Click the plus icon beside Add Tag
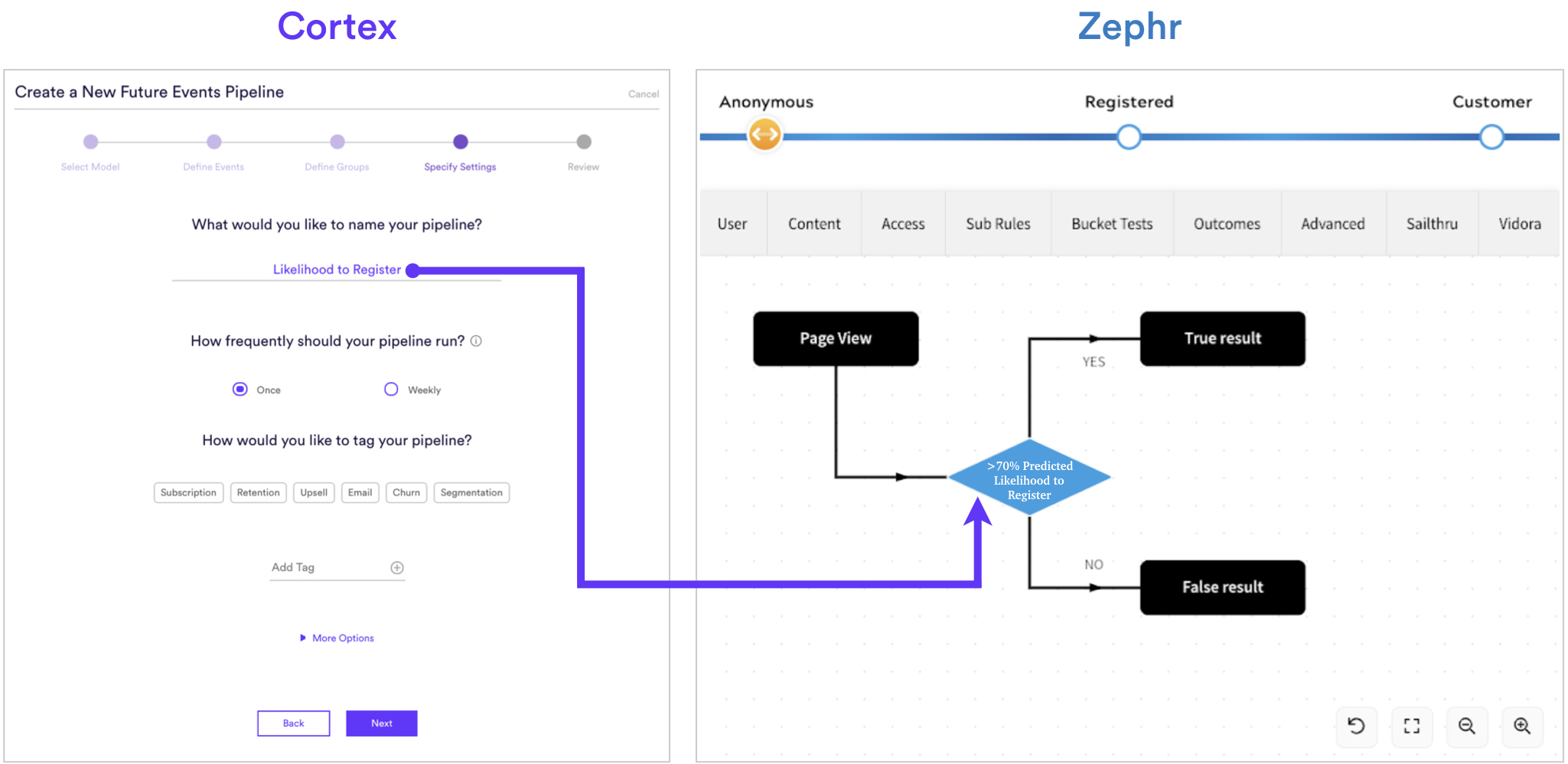The image size is (1568, 764). tap(397, 567)
